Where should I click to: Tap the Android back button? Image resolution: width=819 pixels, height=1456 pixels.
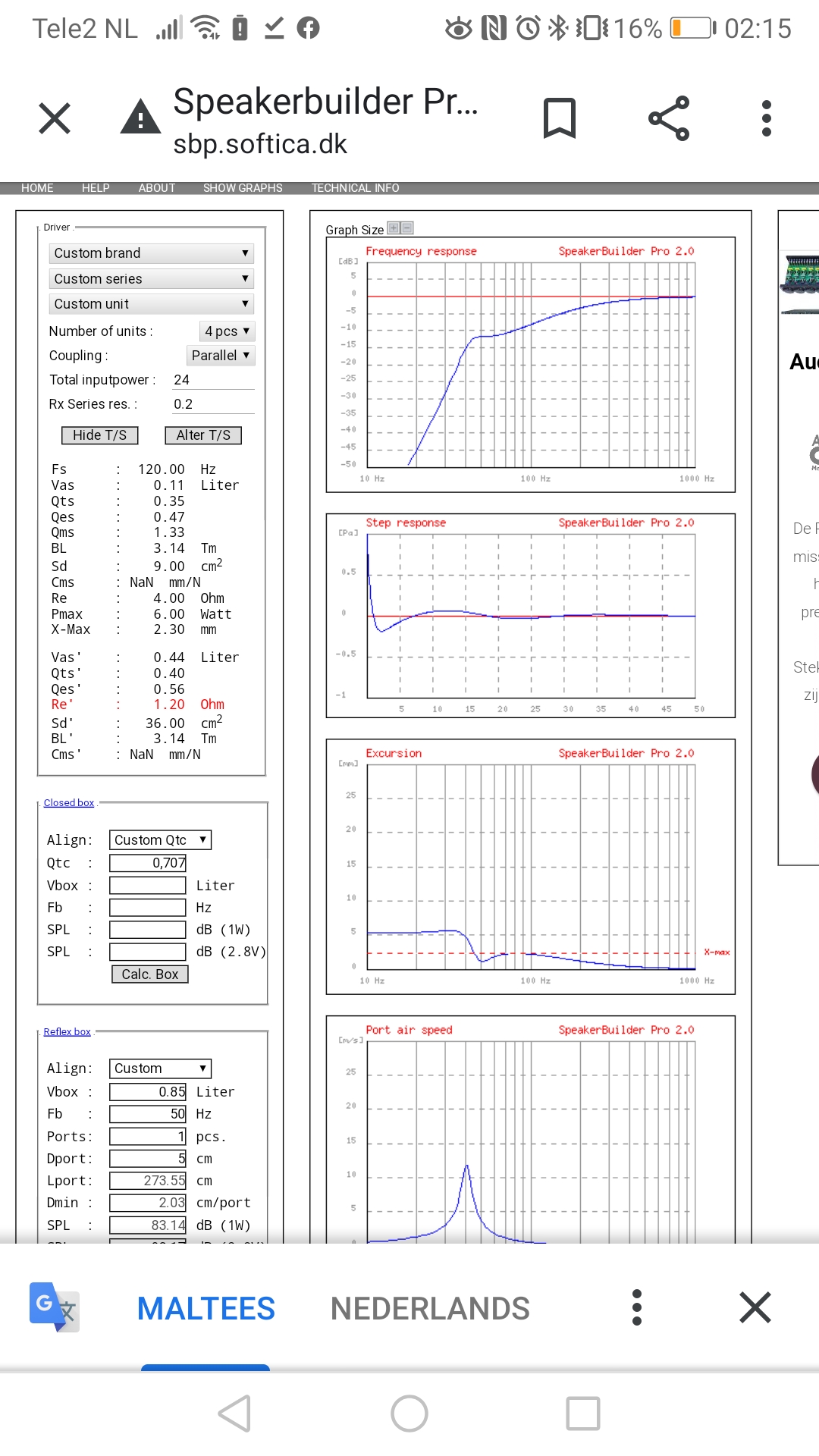pyautogui.click(x=235, y=1414)
